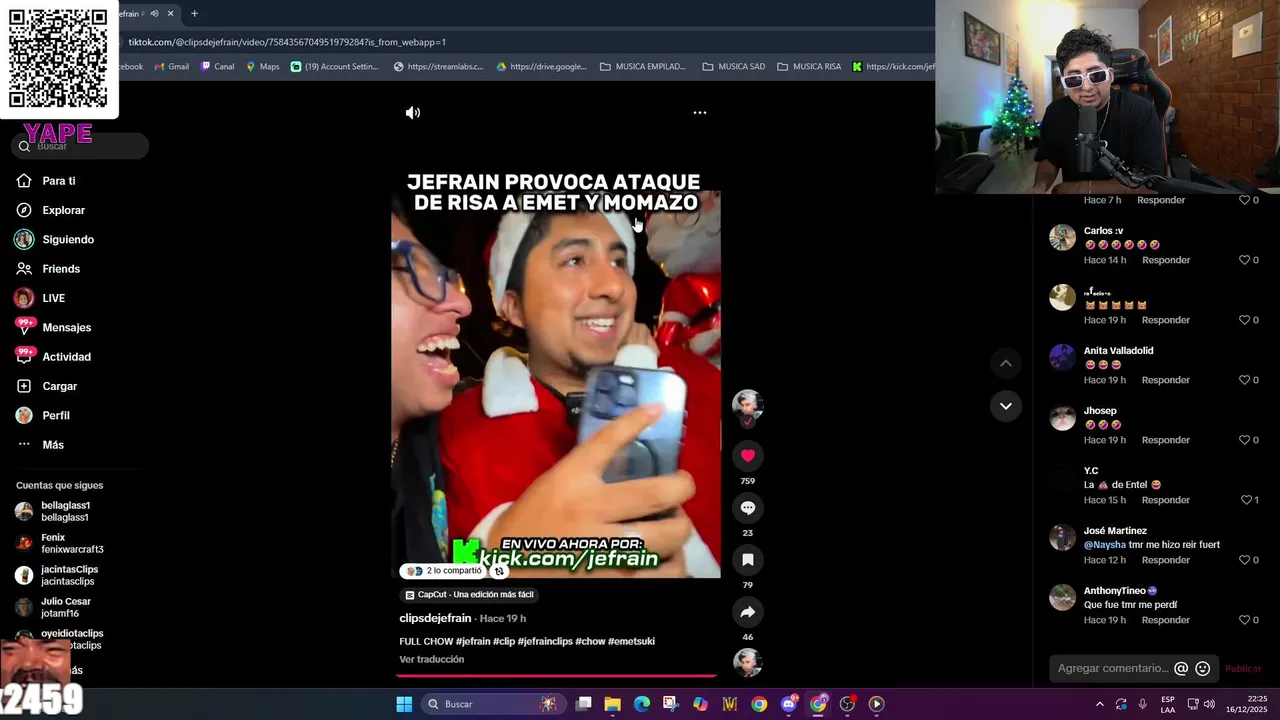Open Siguiendo in sidebar
1280x720 pixels.
(x=67, y=240)
